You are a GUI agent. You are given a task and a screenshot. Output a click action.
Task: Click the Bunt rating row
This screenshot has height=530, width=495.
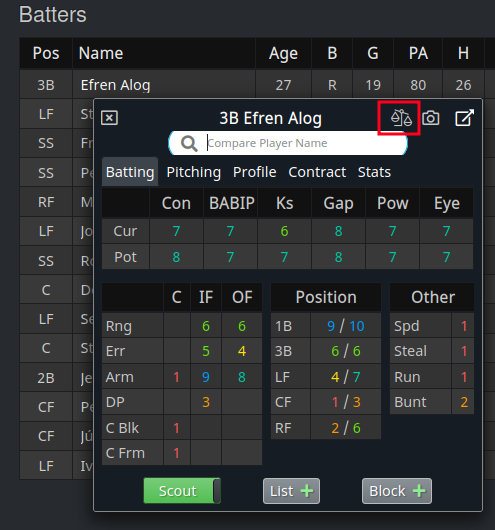point(432,402)
